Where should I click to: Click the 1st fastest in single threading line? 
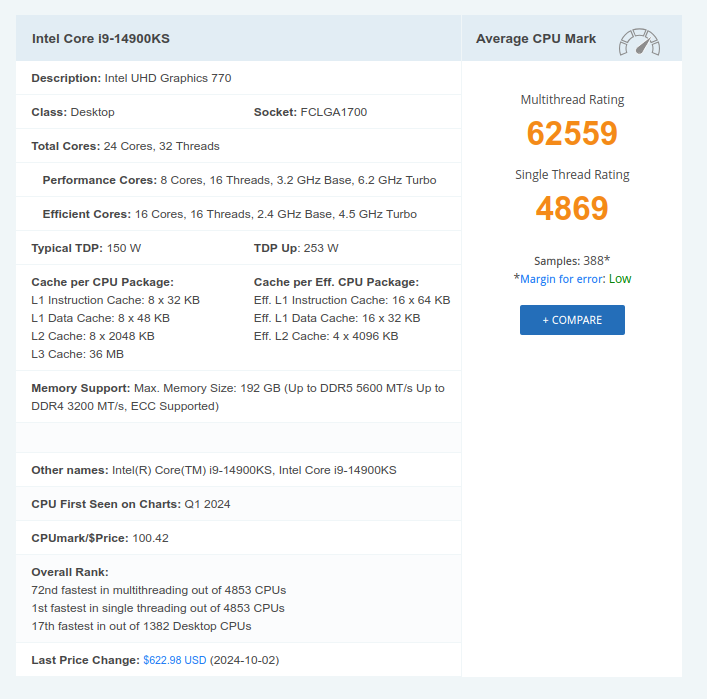(158, 608)
